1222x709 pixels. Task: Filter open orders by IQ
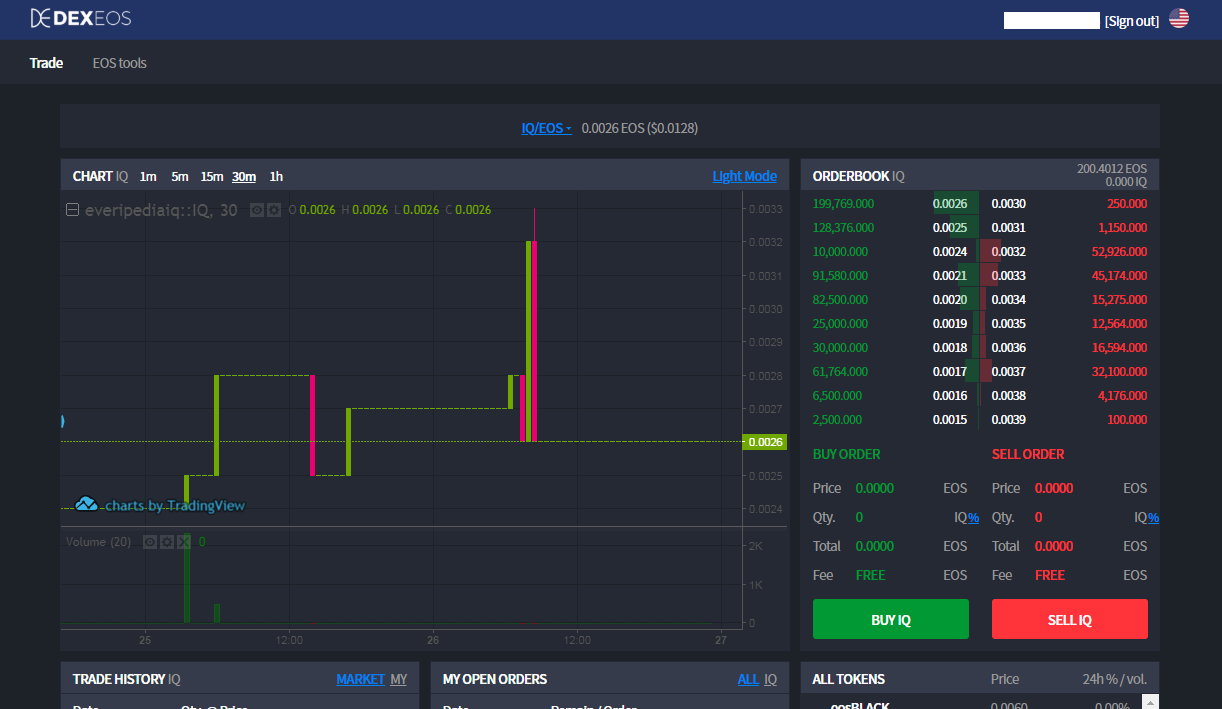pyautogui.click(x=771, y=679)
